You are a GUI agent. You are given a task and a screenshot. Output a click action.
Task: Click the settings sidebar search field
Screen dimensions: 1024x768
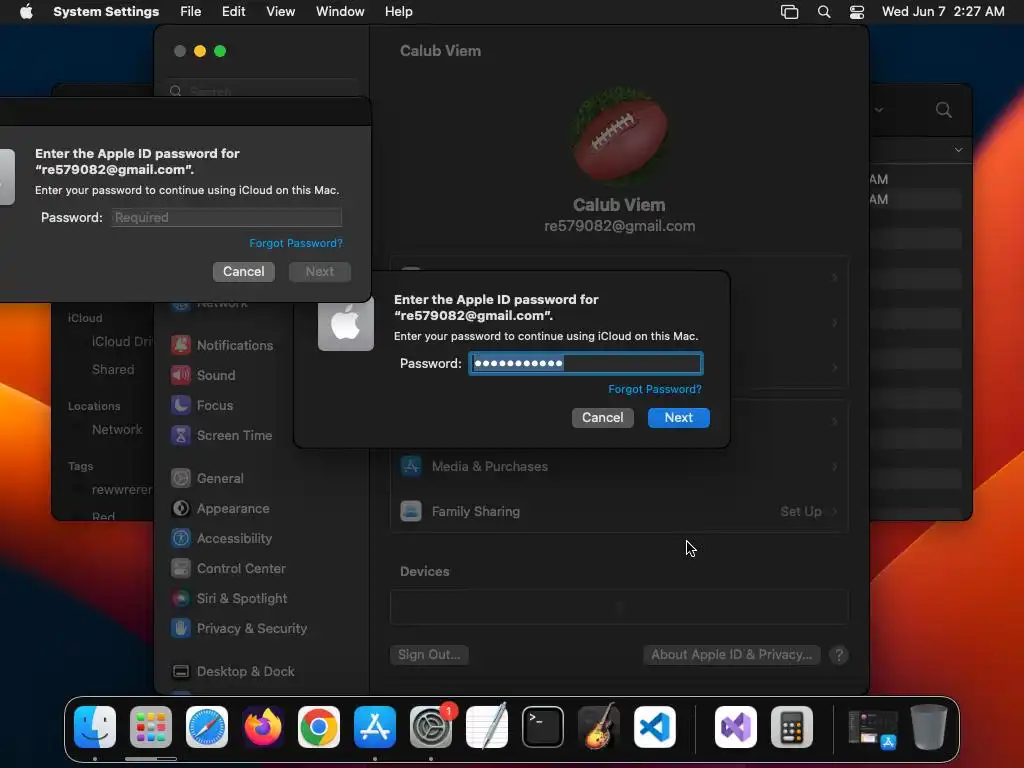pos(263,91)
